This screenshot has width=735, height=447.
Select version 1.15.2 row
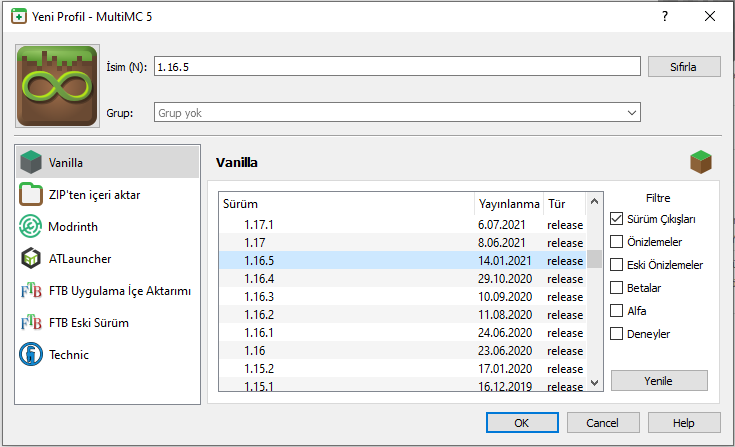click(403, 369)
